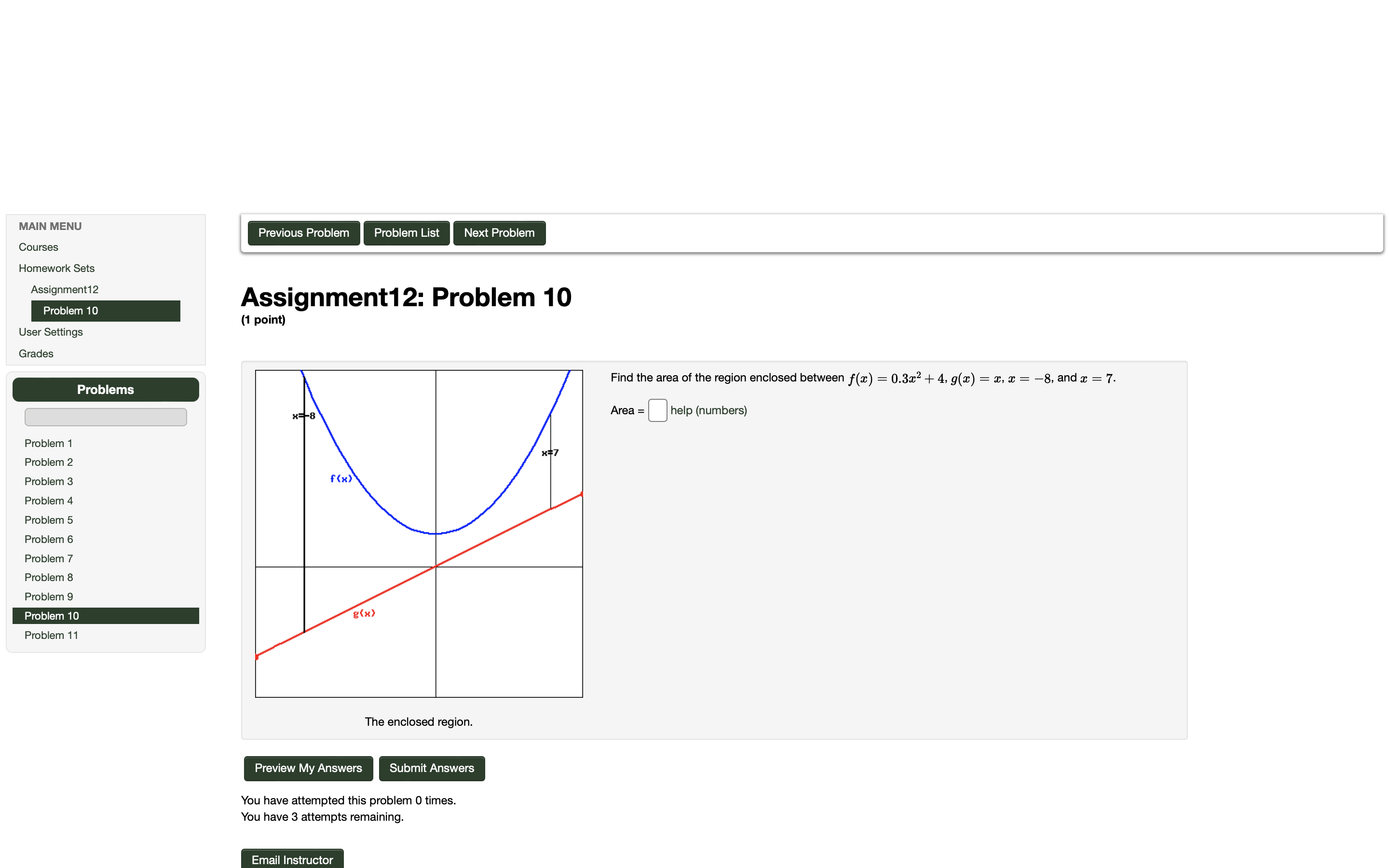The image size is (1389, 868).
Task: Select Assignment12 in the sidebar
Action: (x=64, y=289)
